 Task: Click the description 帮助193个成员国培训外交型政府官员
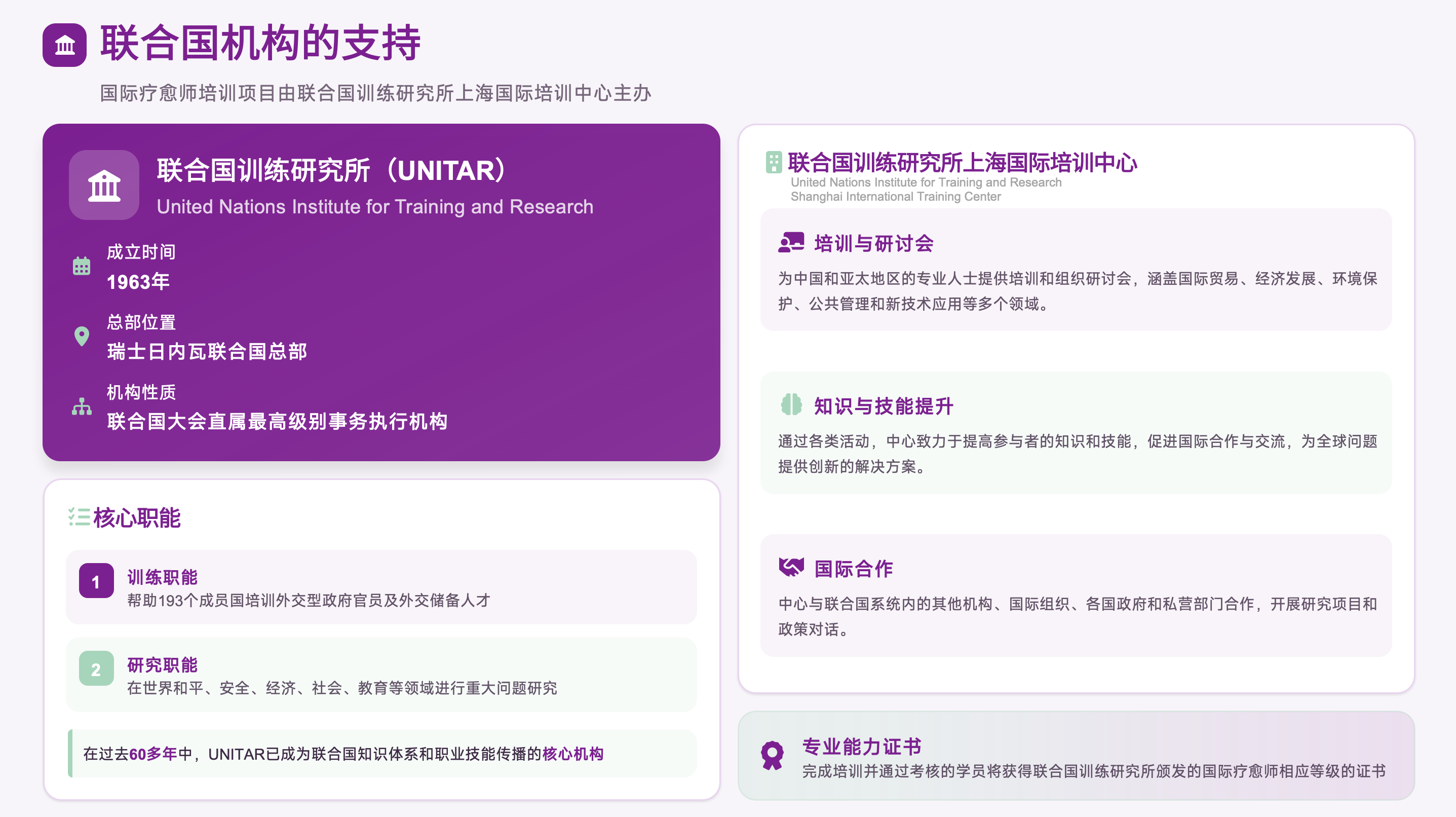coord(309,601)
